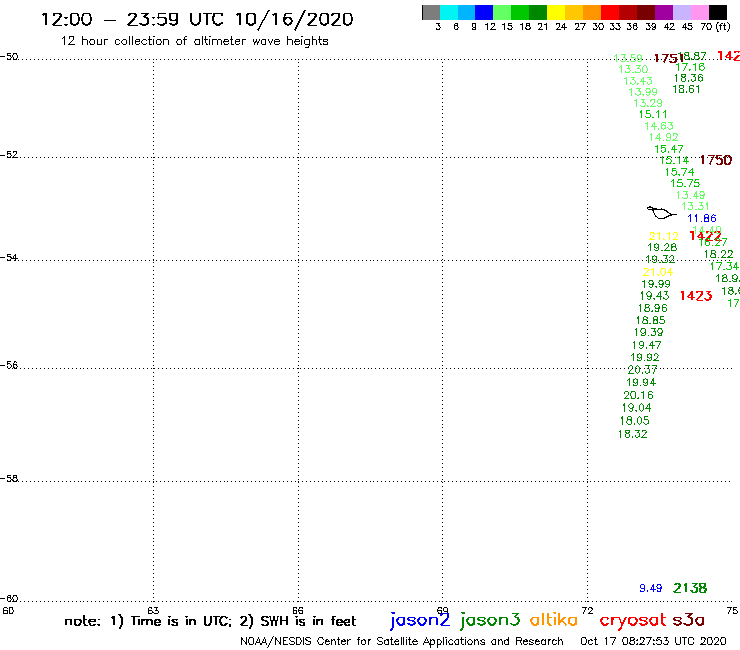Image resolution: width=740 pixels, height=650 pixels.
Task: Click timestamp 'Oct 17 08:27:53 UTC 2020'
Action: (x=653, y=641)
